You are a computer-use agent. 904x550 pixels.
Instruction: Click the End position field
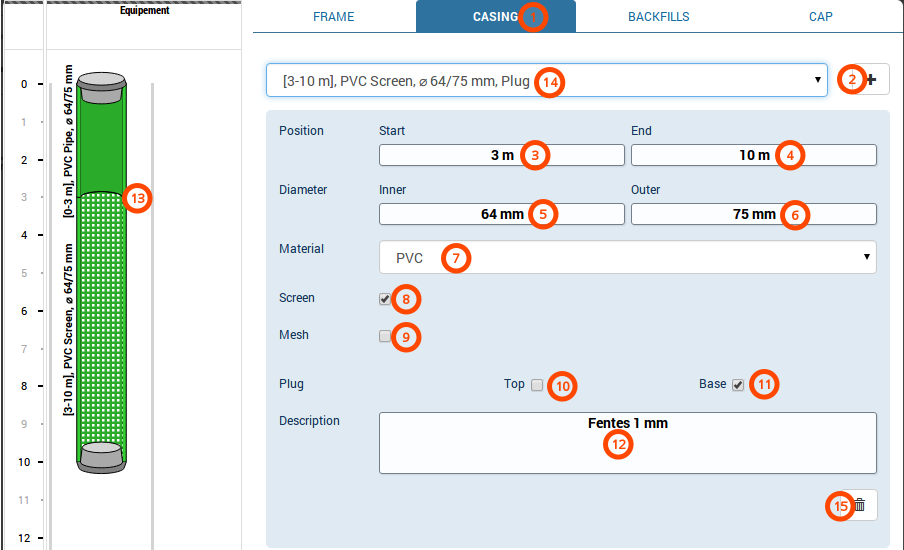[x=753, y=155]
